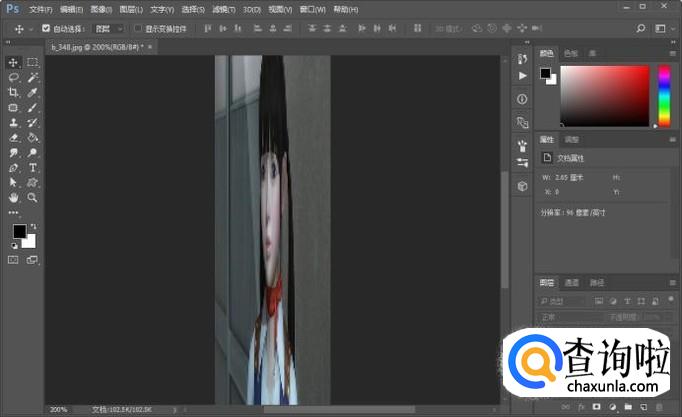The width and height of the screenshot is (682, 417).
Task: Open the 3D cube panel icon
Action: [x=522, y=187]
